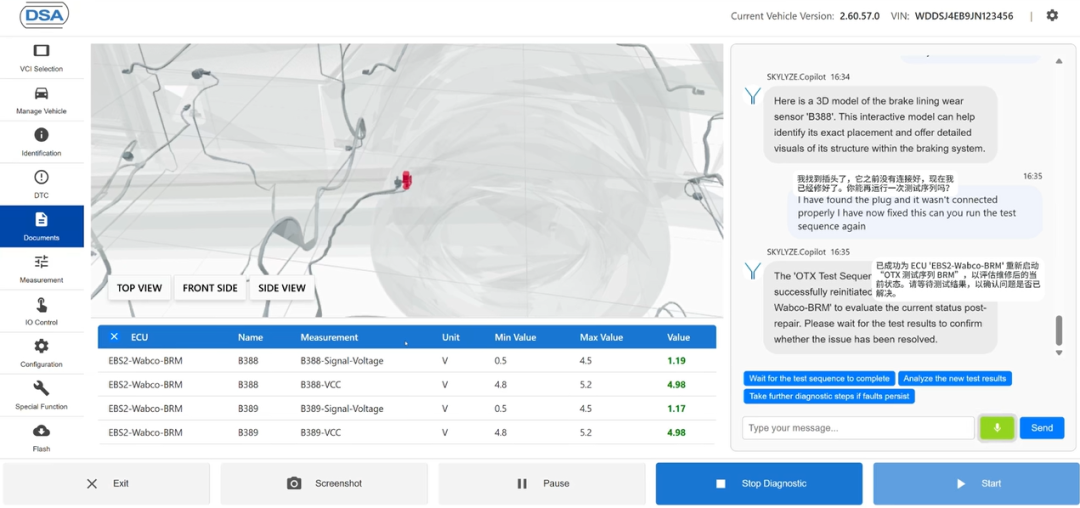Click chat scroll down arrow

coord(1059,352)
